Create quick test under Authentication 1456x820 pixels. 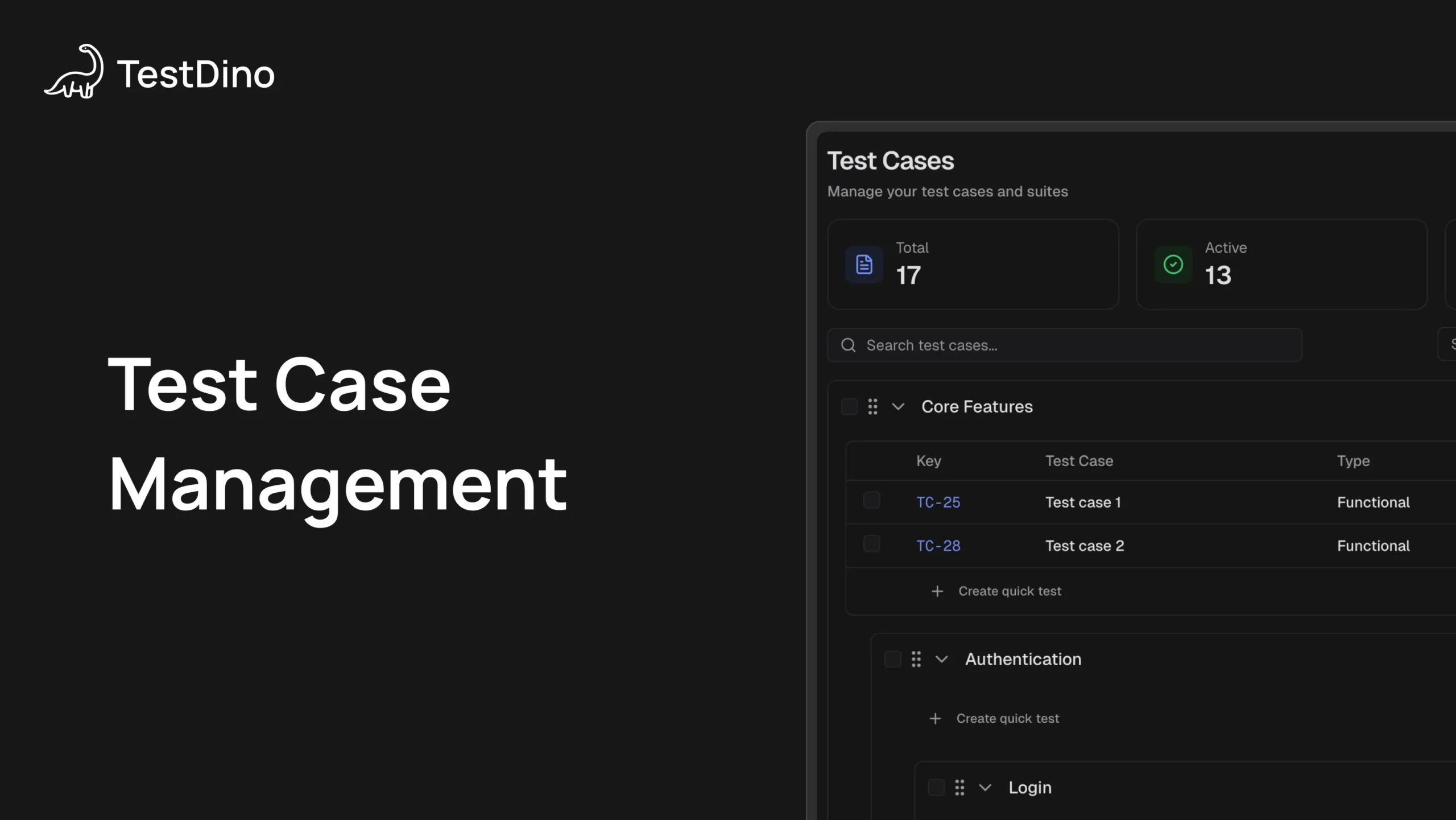click(x=1007, y=719)
